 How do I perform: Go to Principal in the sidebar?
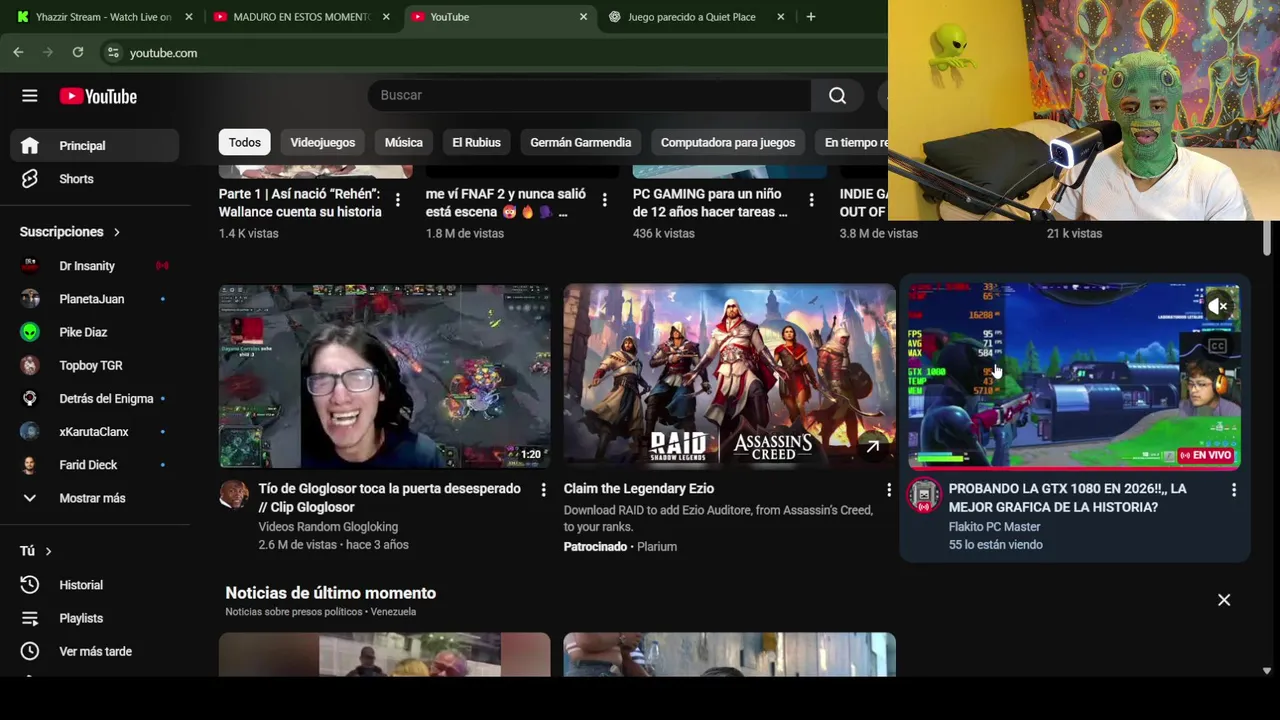(95, 146)
